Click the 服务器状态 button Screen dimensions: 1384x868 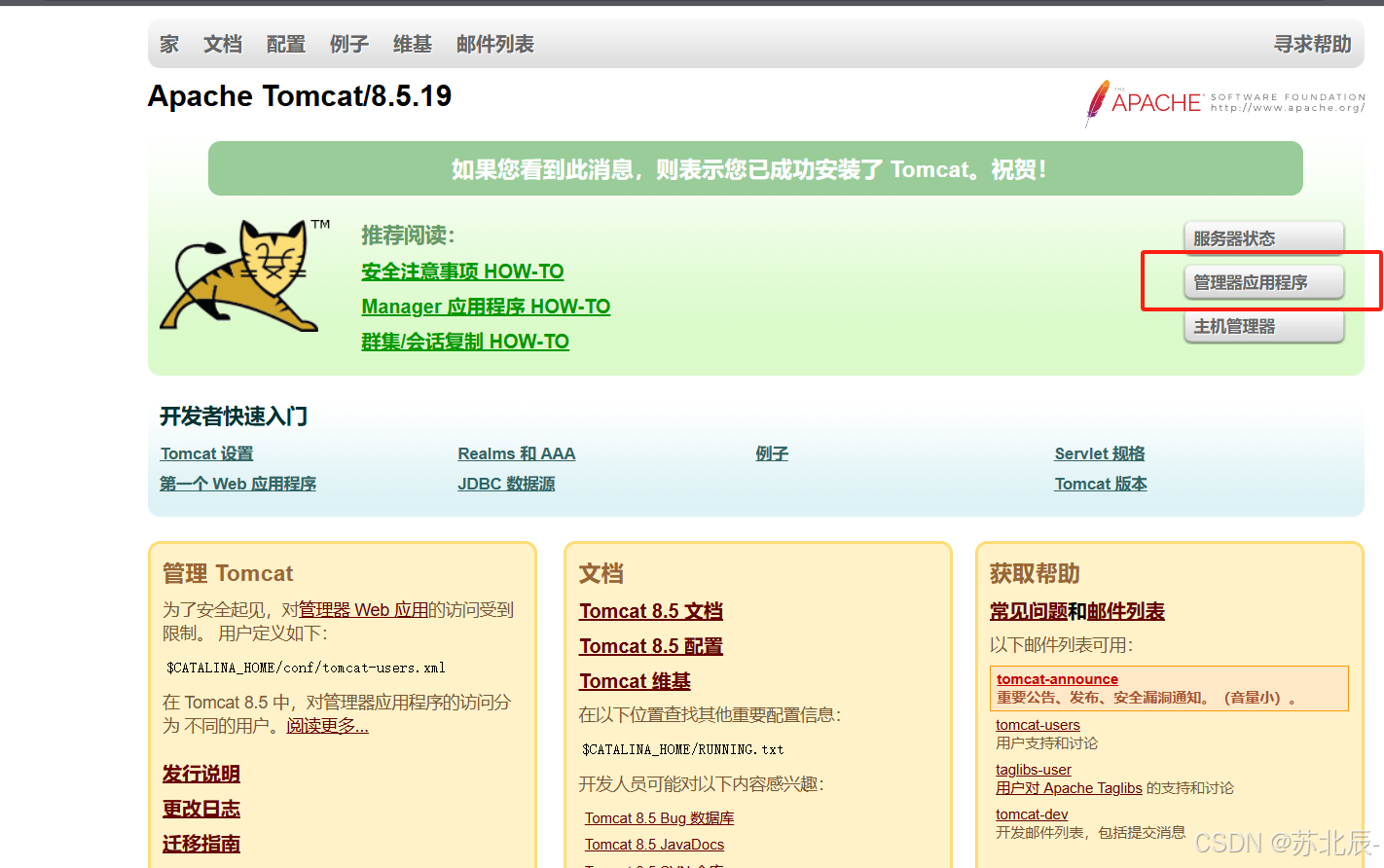tap(1263, 238)
